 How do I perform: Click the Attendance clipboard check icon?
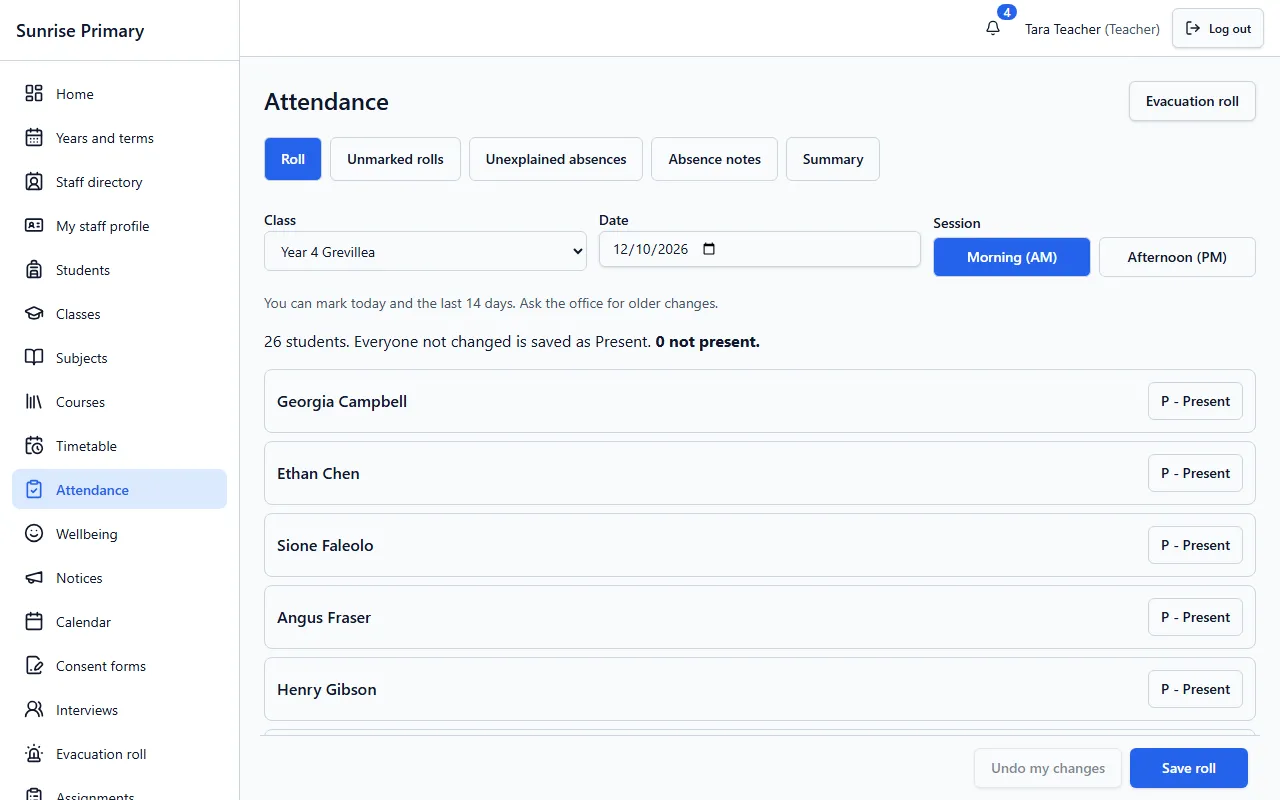(x=34, y=490)
